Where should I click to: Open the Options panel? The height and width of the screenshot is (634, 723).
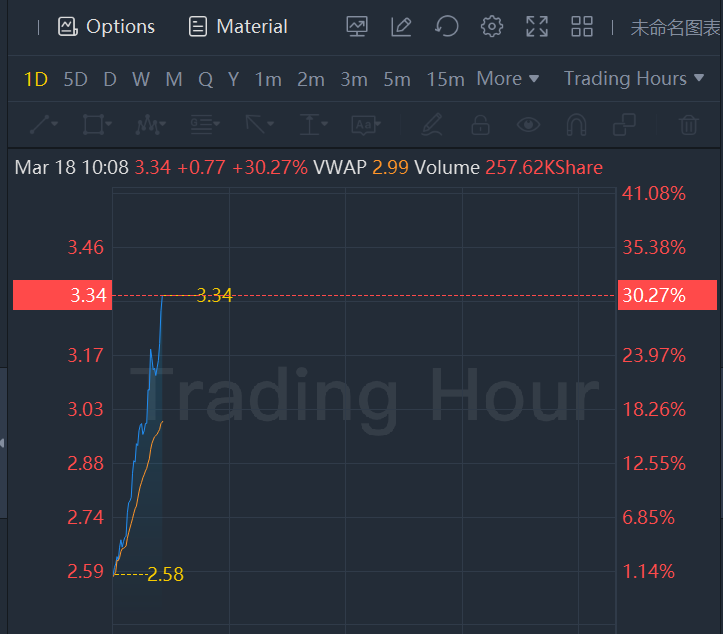coord(107,27)
